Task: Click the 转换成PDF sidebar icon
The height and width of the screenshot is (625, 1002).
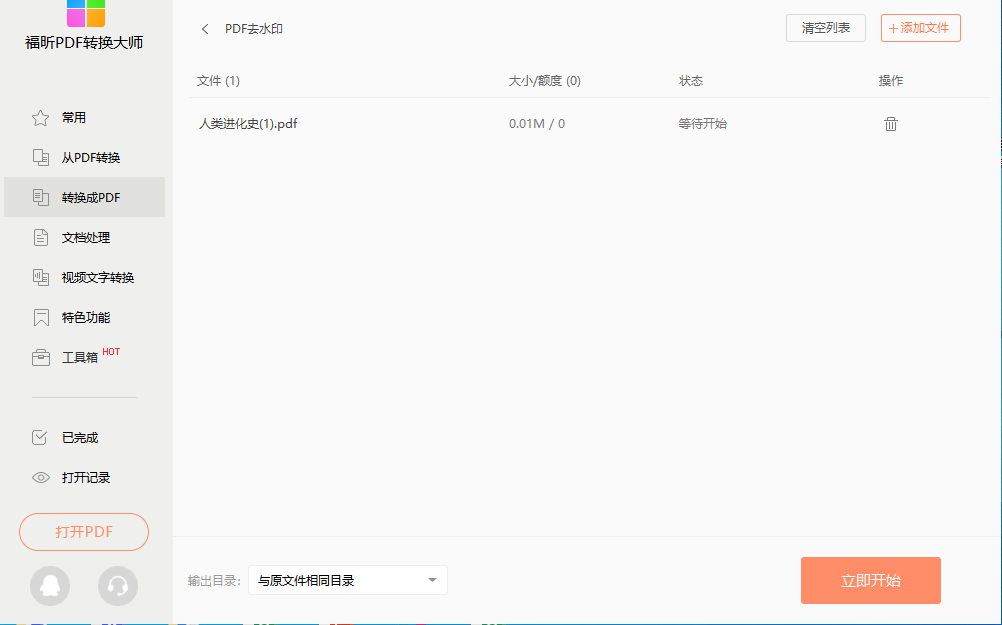Action: 40,197
